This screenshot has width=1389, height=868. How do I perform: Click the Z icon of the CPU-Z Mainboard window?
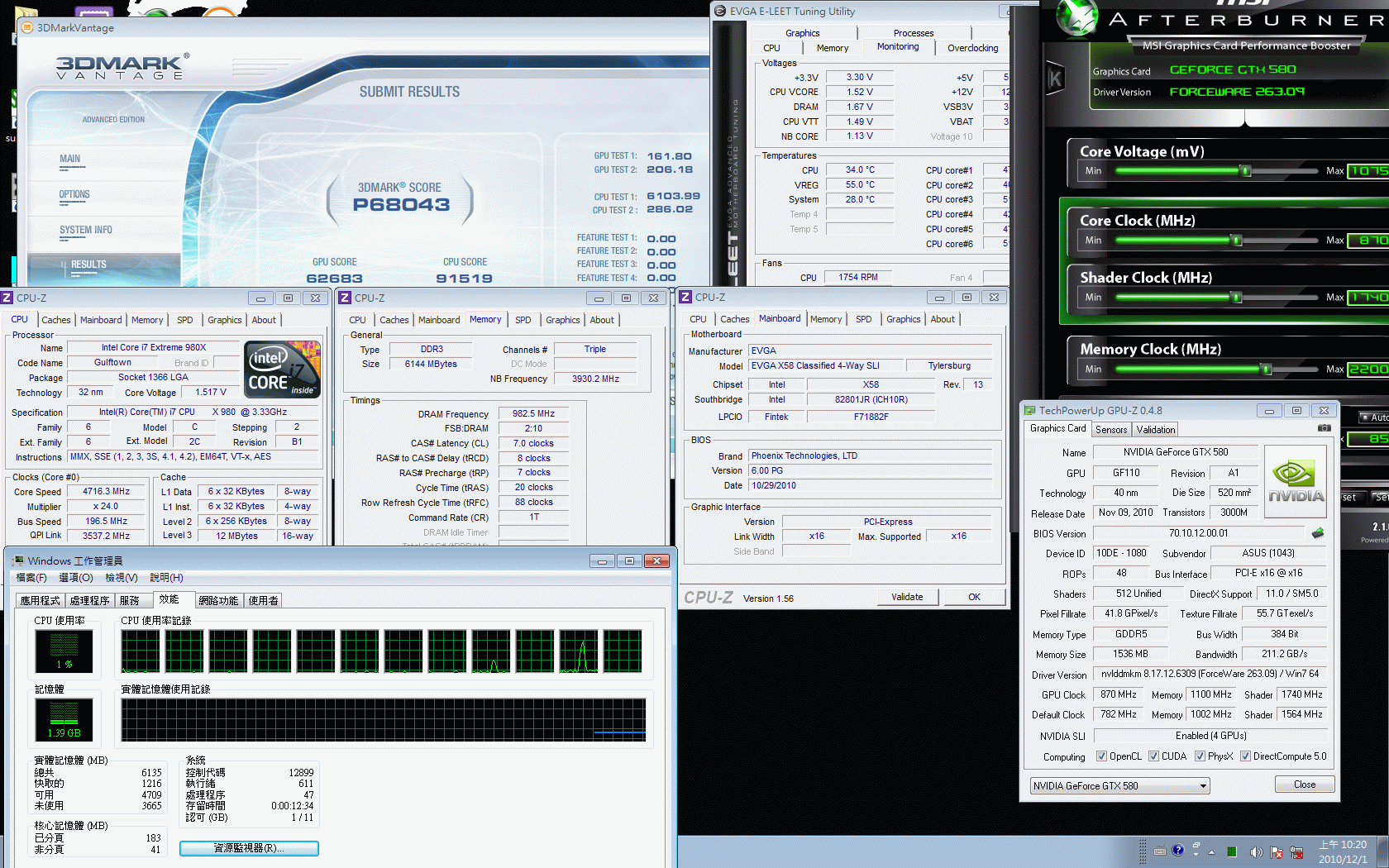click(685, 297)
